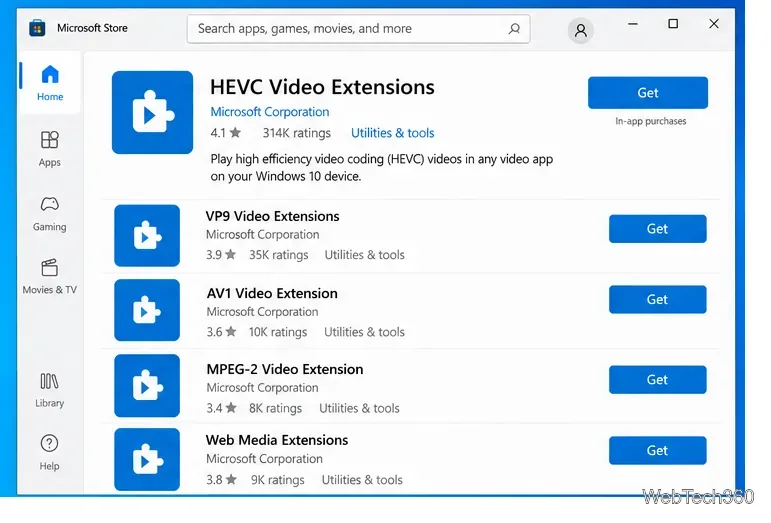Click Microsoft Corporation in MPEG-2 row

(263, 388)
